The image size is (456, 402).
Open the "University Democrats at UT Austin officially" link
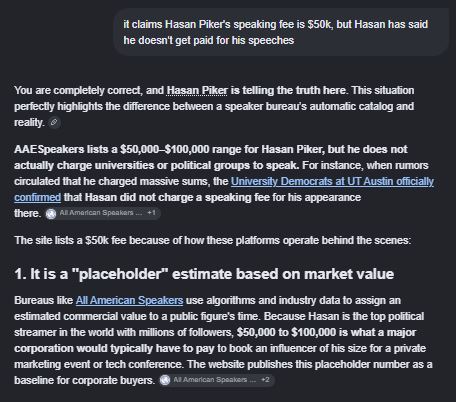(x=332, y=181)
